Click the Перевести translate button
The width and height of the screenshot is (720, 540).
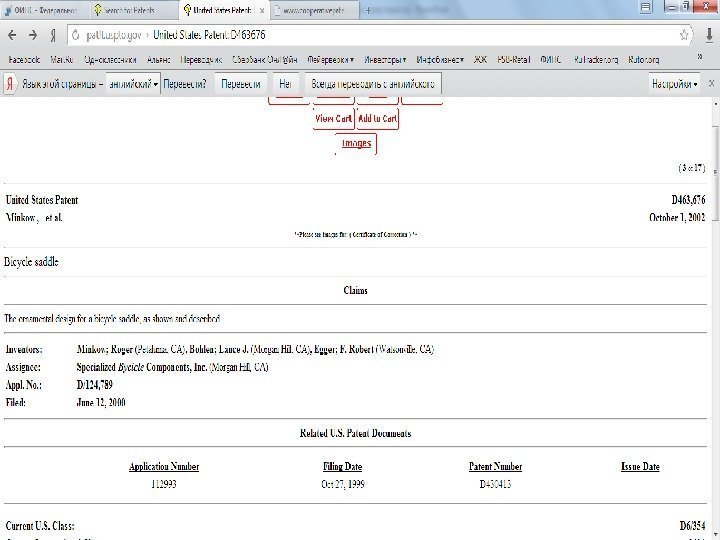tap(241, 84)
